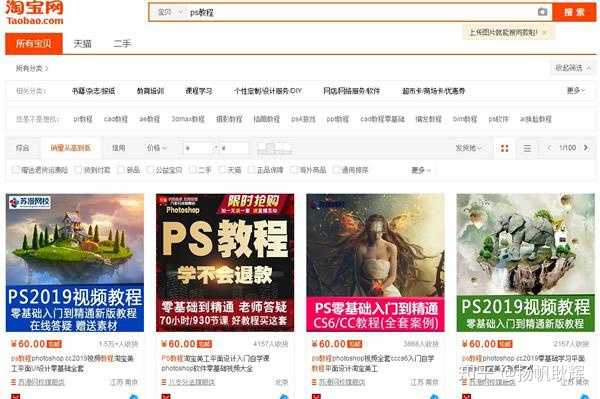Click 1/100 page indicator
The width and height of the screenshot is (600, 399).
567,148
